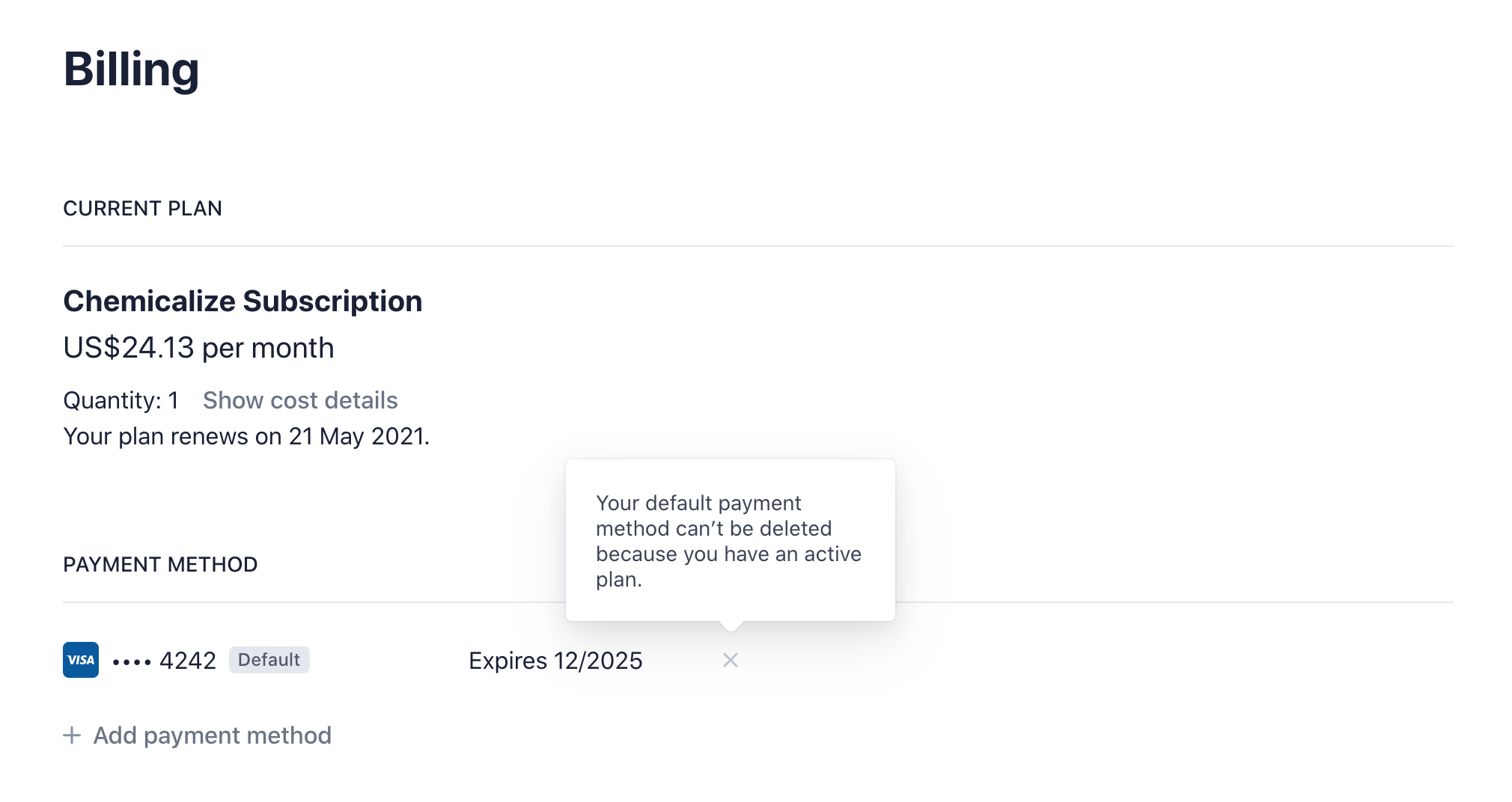The width and height of the screenshot is (1512, 802).
Task: Click the Visa card logo icon
Action: click(81, 660)
